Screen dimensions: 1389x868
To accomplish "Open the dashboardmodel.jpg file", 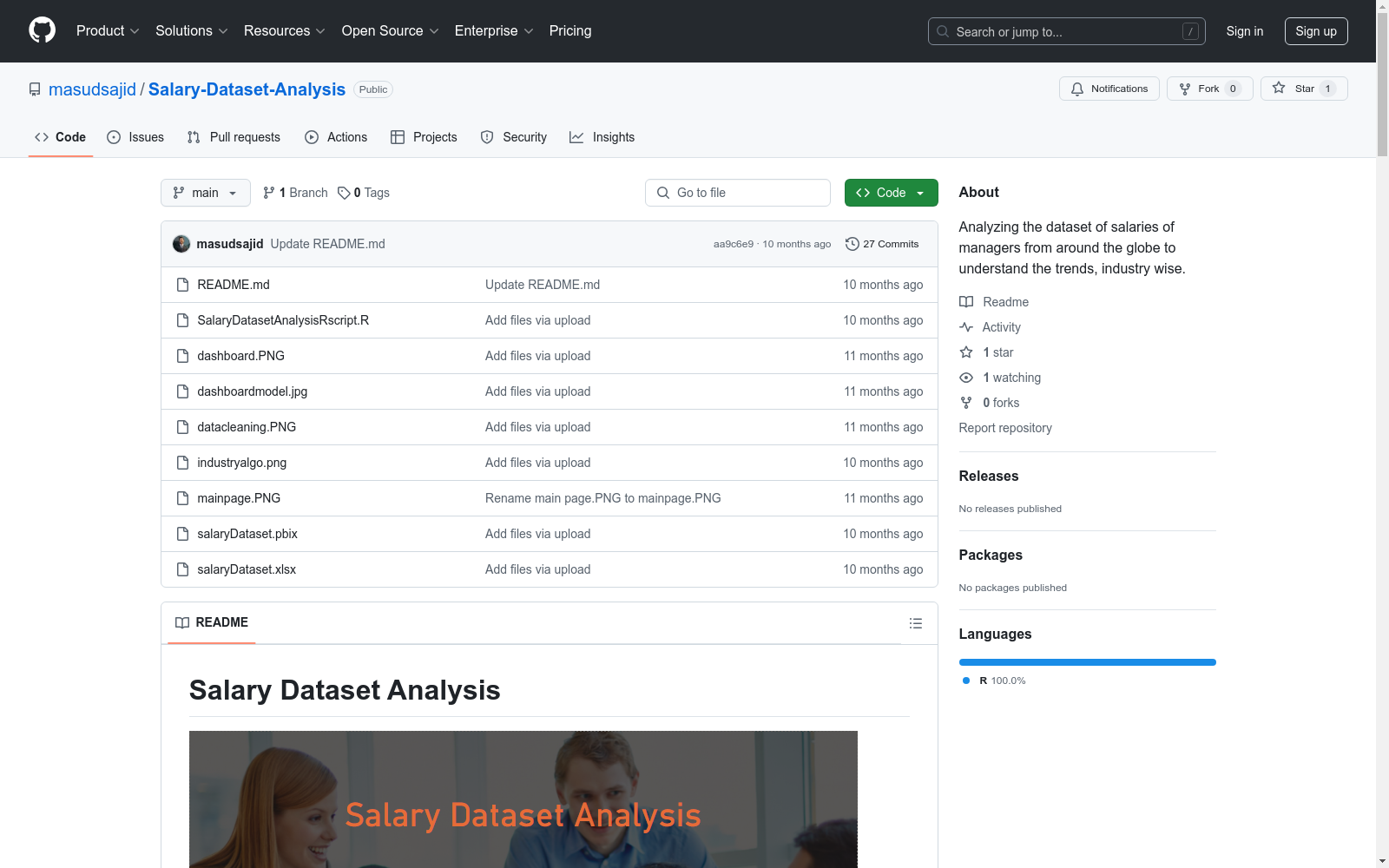I will point(252,391).
